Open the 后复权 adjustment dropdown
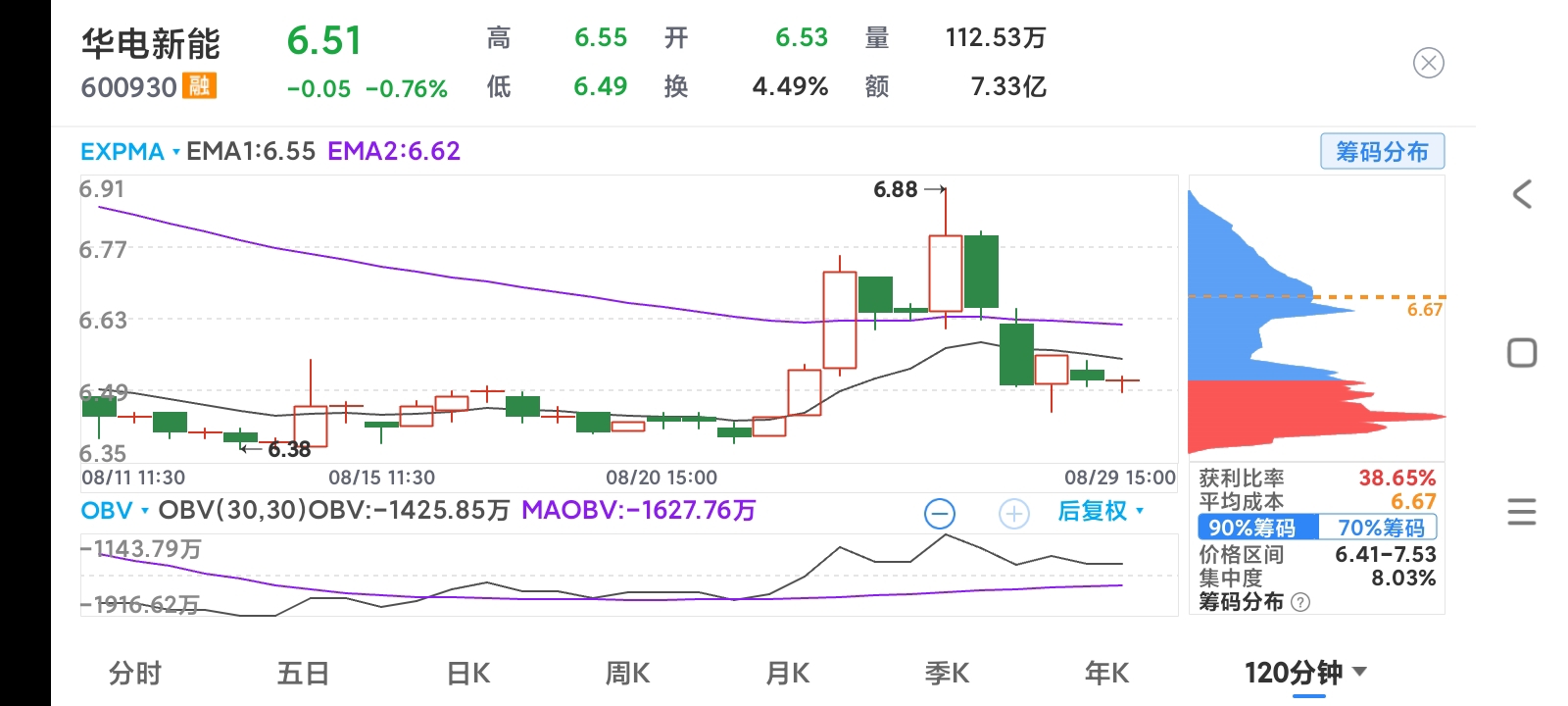Image resolution: width=1568 pixels, height=706 pixels. pyautogui.click(x=1101, y=511)
